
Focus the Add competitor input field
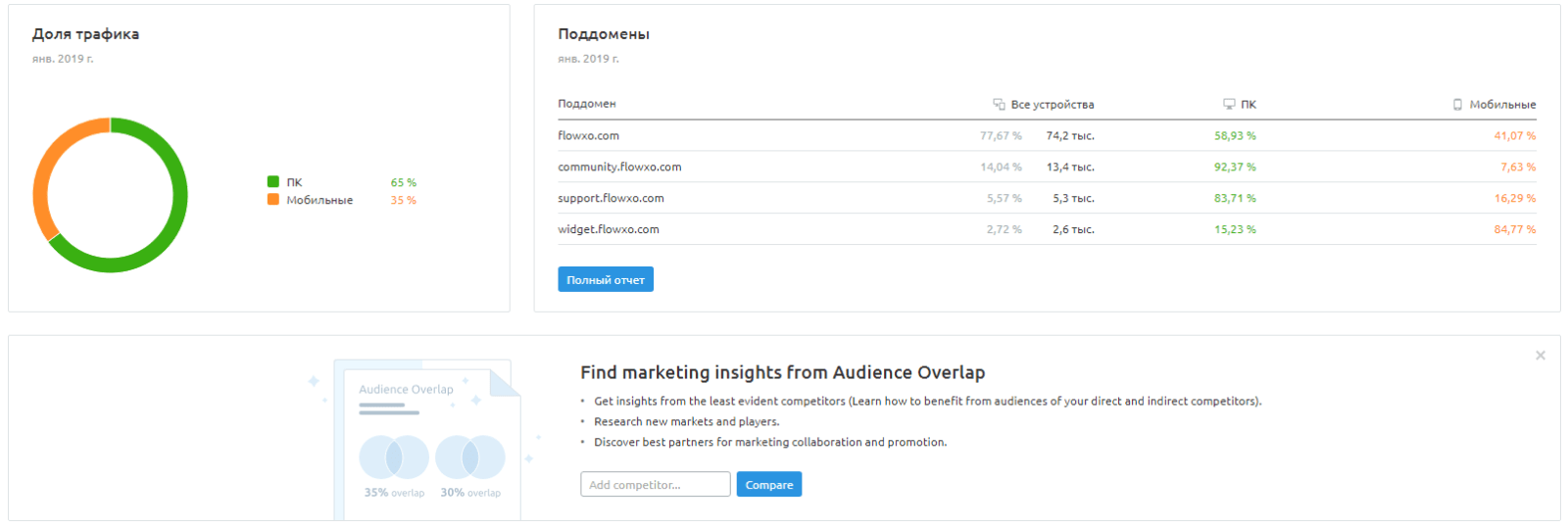655,484
